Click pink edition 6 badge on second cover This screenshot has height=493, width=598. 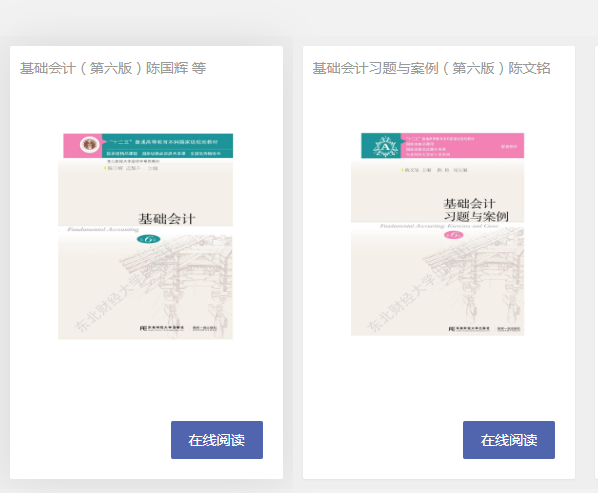tap(453, 235)
